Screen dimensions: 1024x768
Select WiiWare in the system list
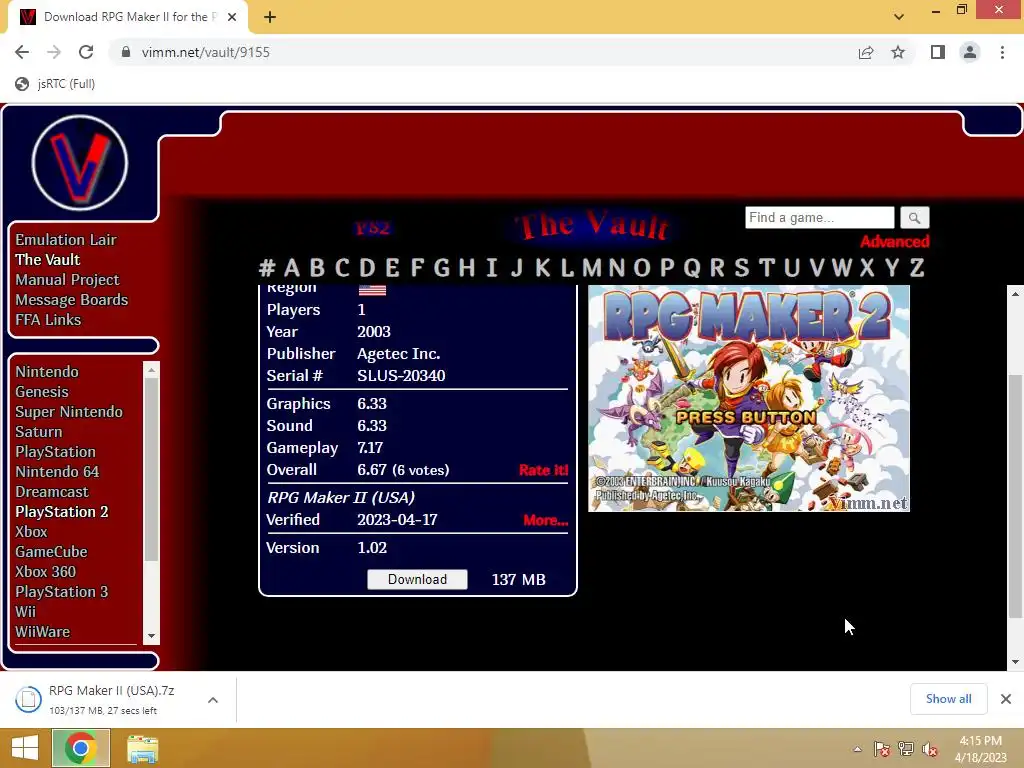pos(42,632)
